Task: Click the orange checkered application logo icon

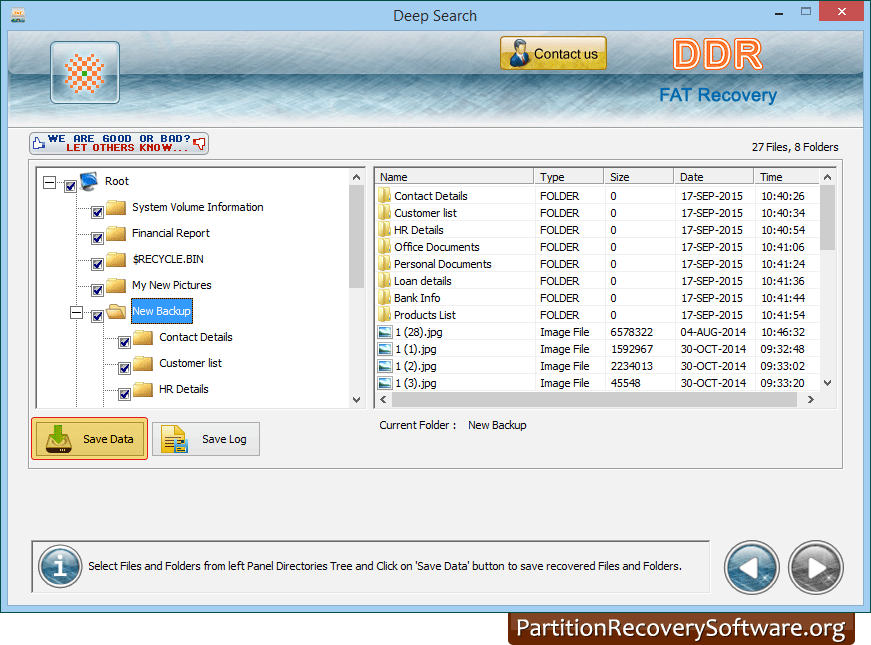Action: tap(84, 72)
